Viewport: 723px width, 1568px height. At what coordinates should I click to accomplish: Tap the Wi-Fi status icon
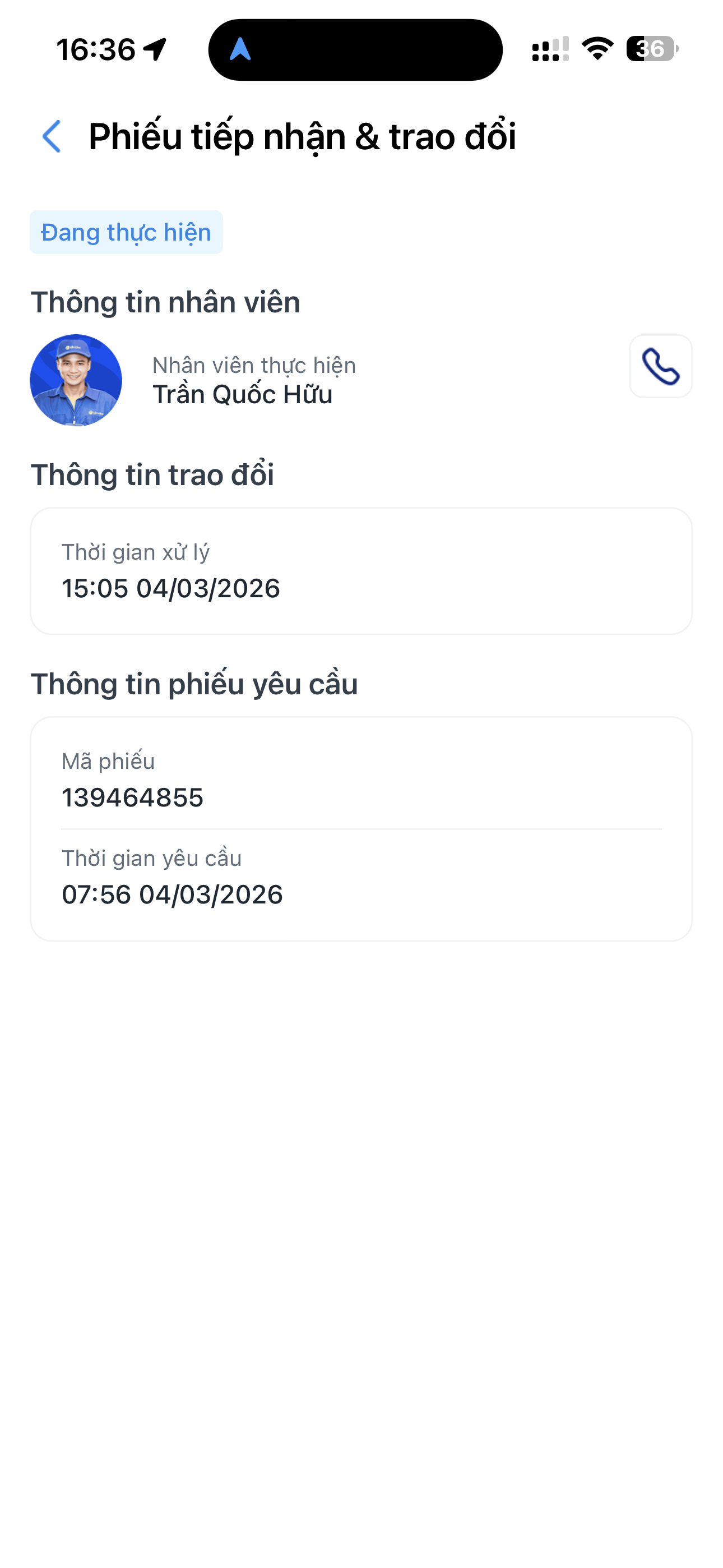pyautogui.click(x=597, y=49)
